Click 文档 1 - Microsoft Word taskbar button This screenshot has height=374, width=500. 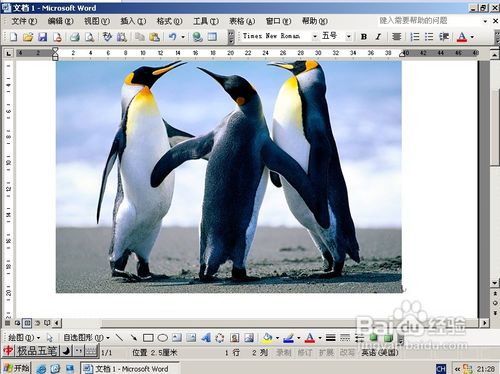pyautogui.click(x=130, y=368)
